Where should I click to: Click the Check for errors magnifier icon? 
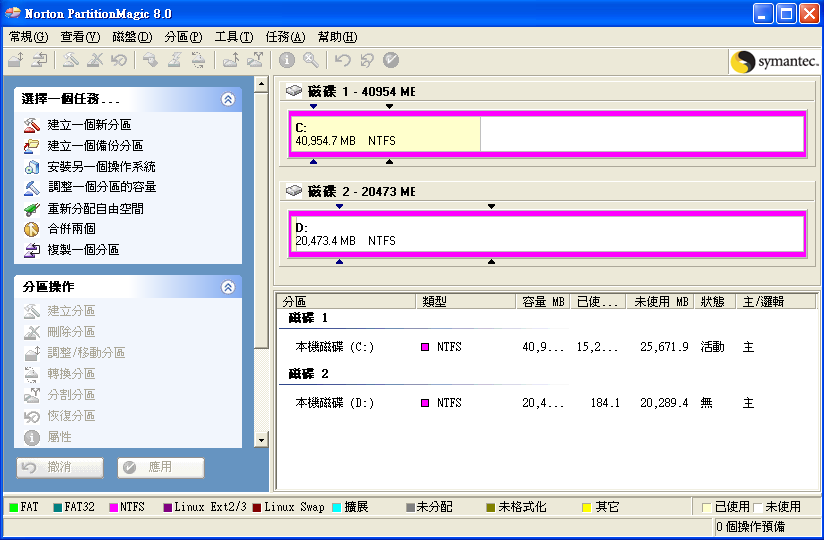(311, 60)
